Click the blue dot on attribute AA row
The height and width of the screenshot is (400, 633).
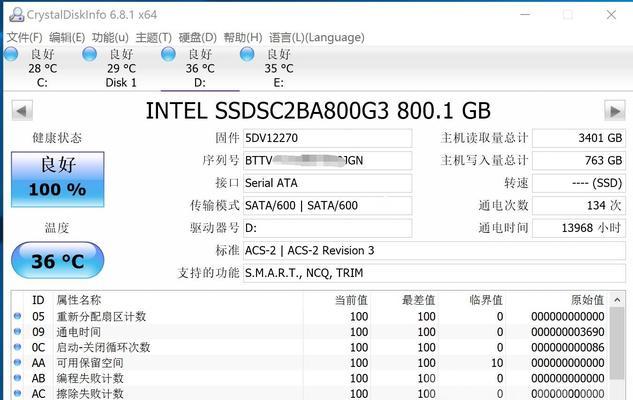point(17,362)
